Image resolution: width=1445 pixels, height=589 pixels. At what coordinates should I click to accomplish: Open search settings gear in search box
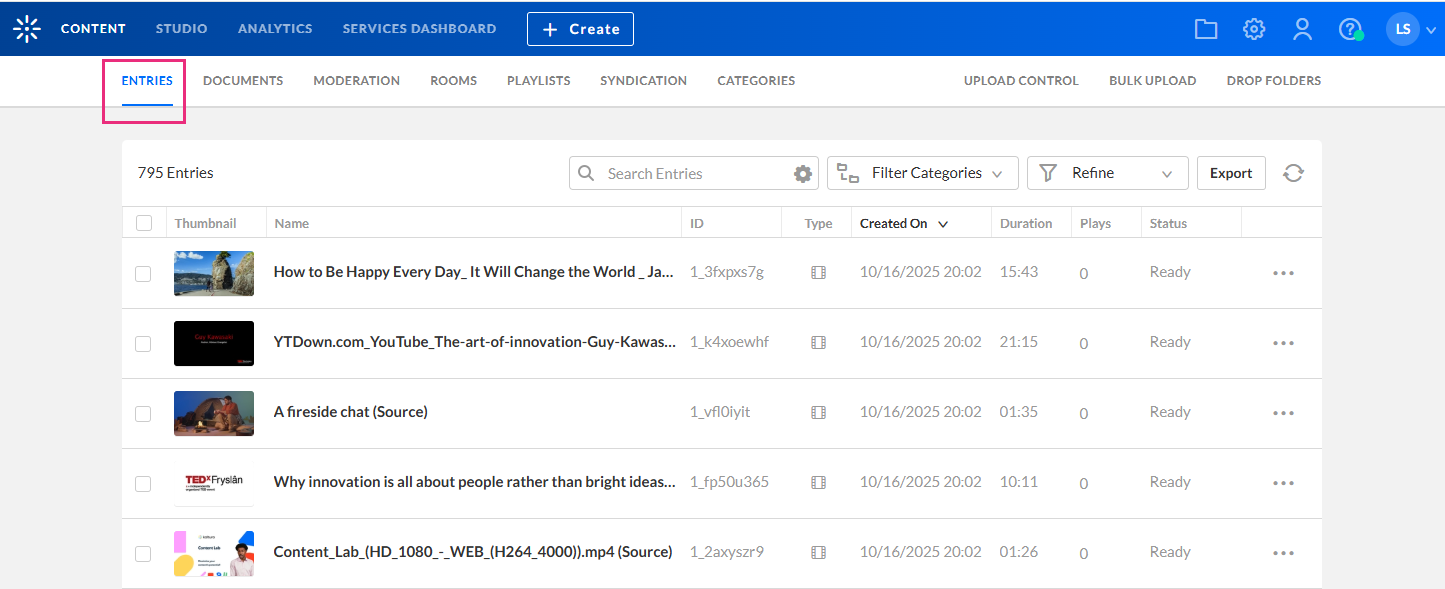coord(802,174)
